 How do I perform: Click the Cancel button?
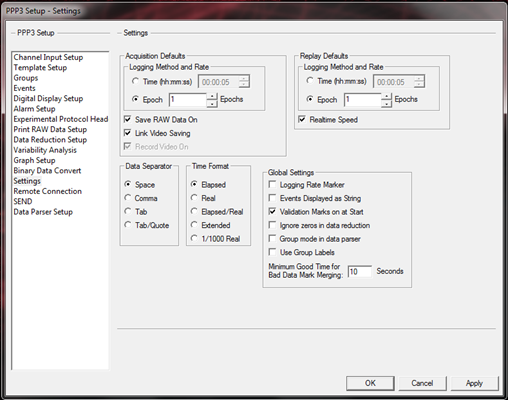pyautogui.click(x=422, y=383)
